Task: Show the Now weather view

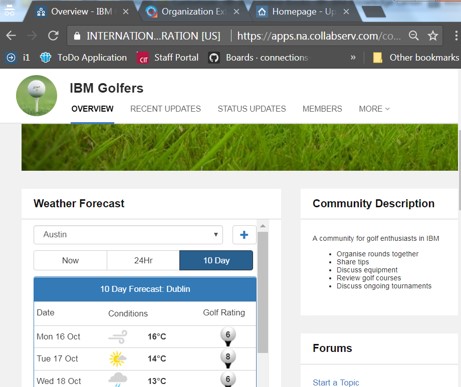Action: tap(70, 260)
